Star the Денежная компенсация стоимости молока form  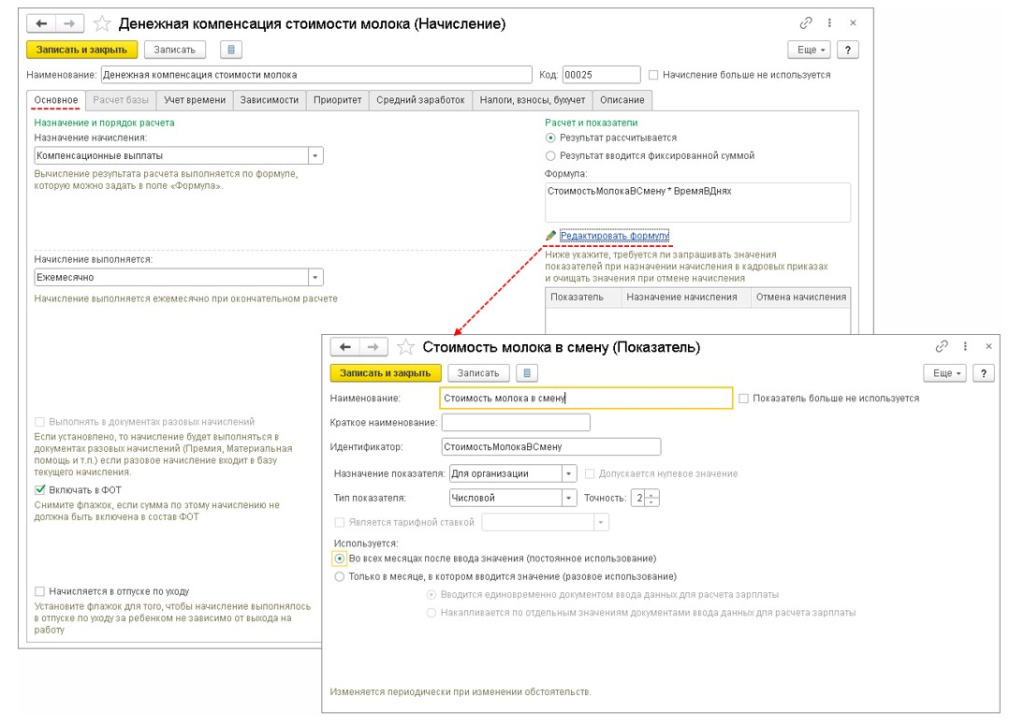102,24
